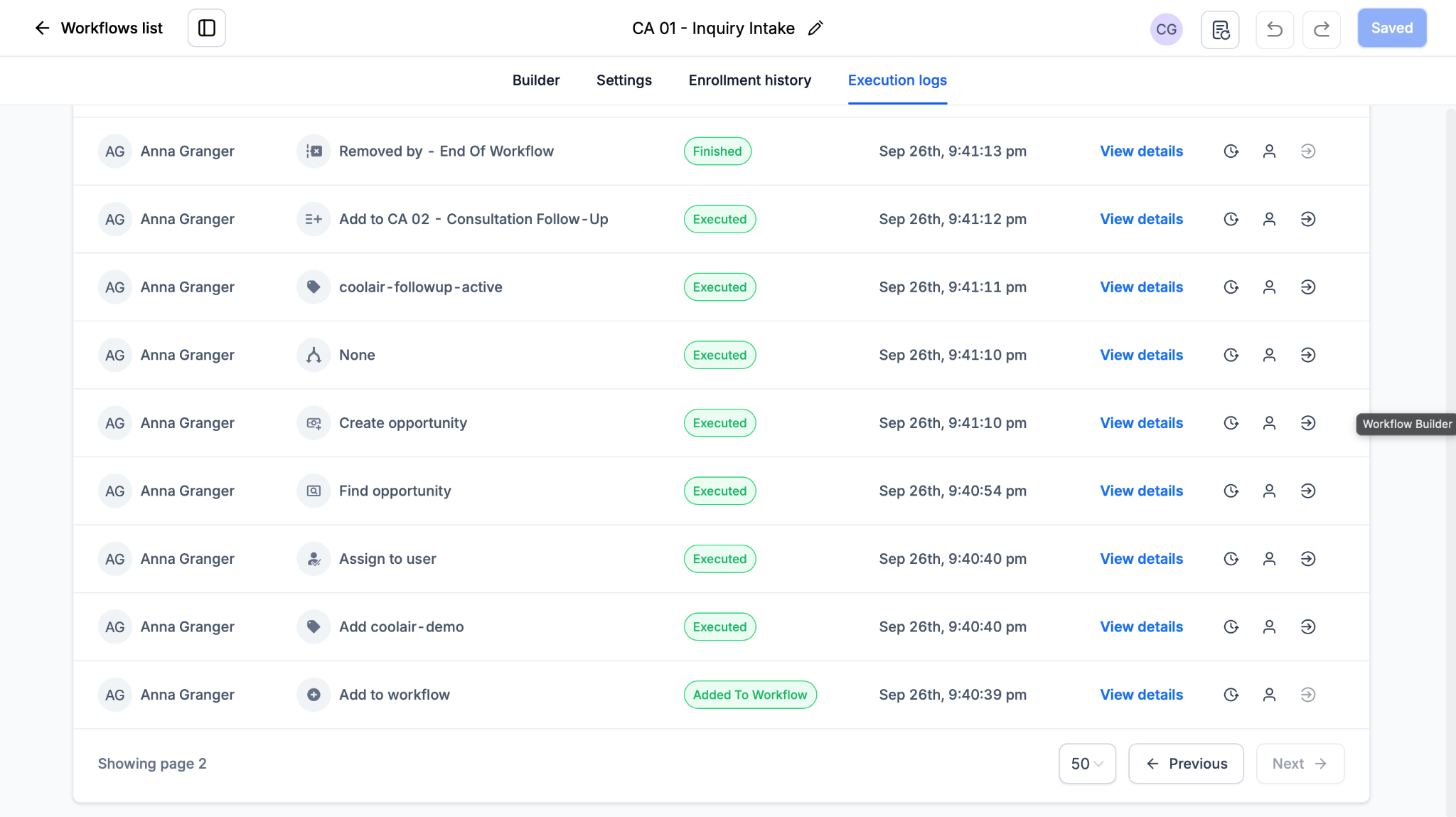
Task: Click the pencil icon to rename workflow
Action: [815, 28]
